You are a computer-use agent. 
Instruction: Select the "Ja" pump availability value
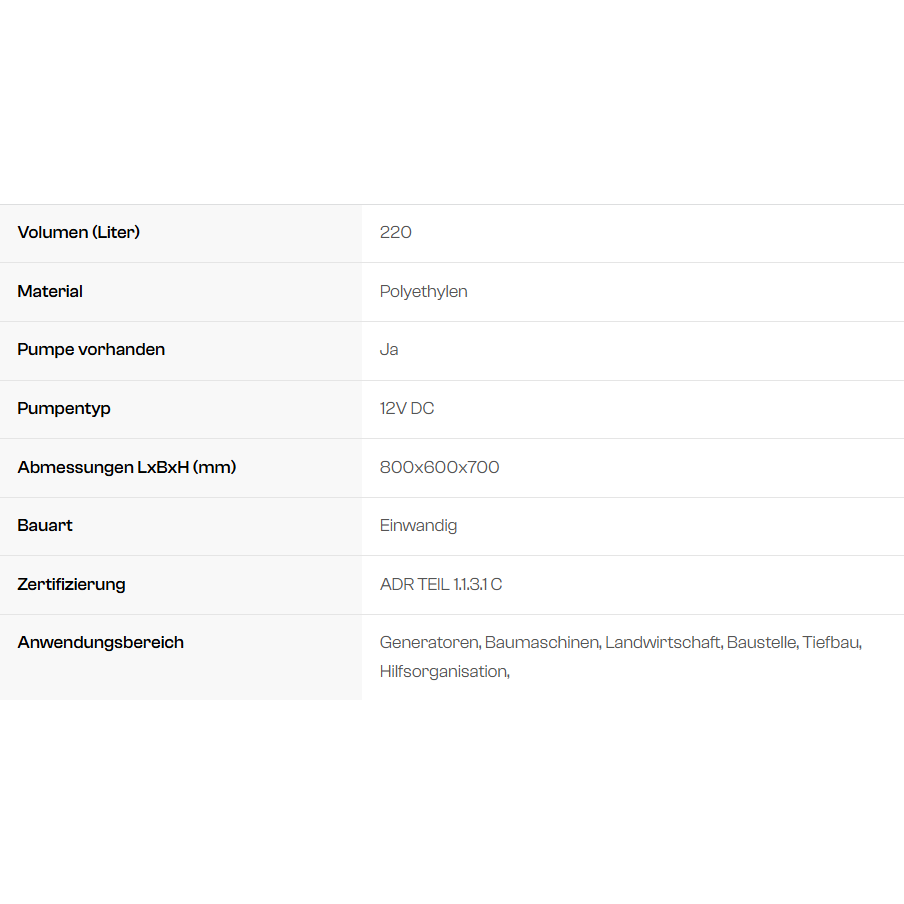389,350
